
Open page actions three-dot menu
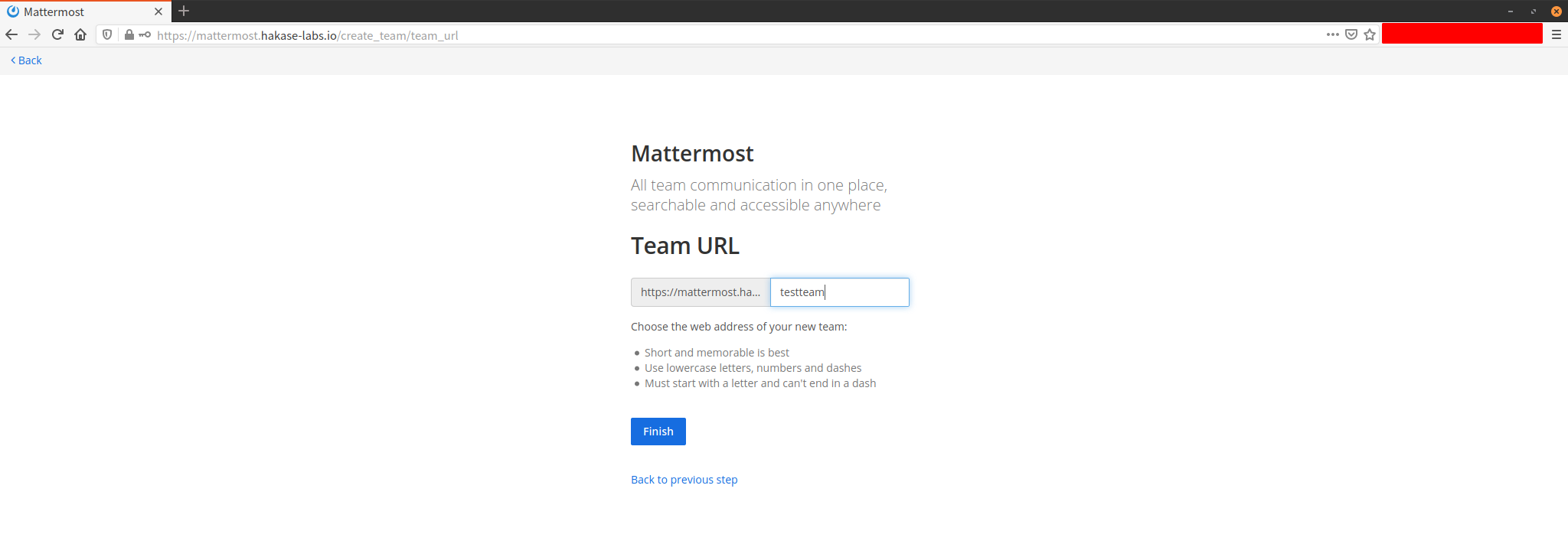pos(1333,34)
